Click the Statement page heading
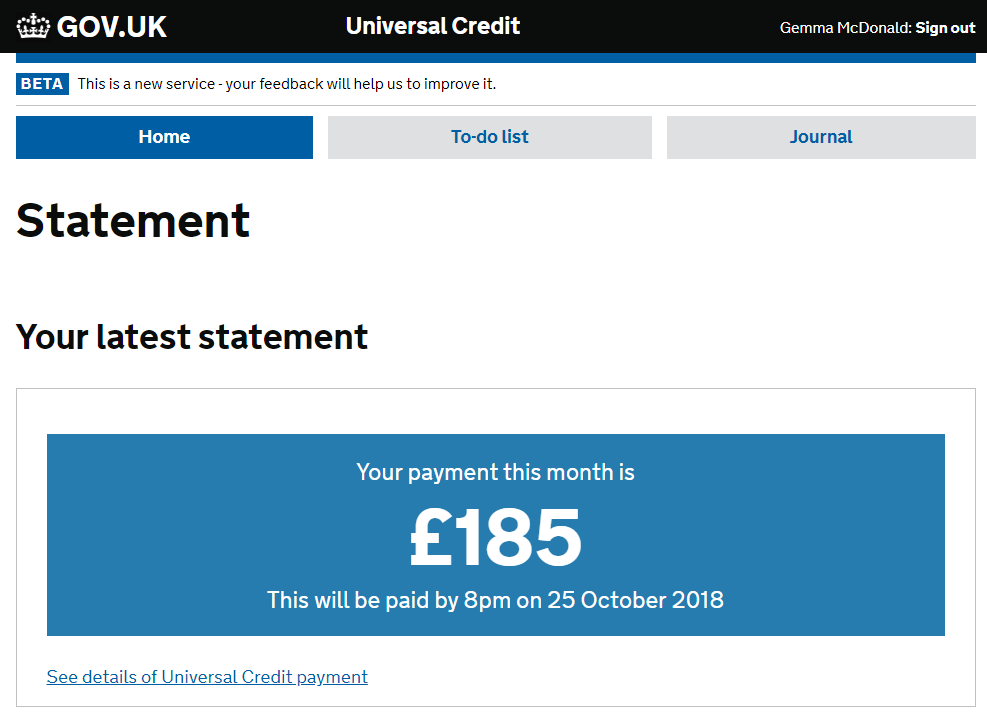 pos(133,221)
